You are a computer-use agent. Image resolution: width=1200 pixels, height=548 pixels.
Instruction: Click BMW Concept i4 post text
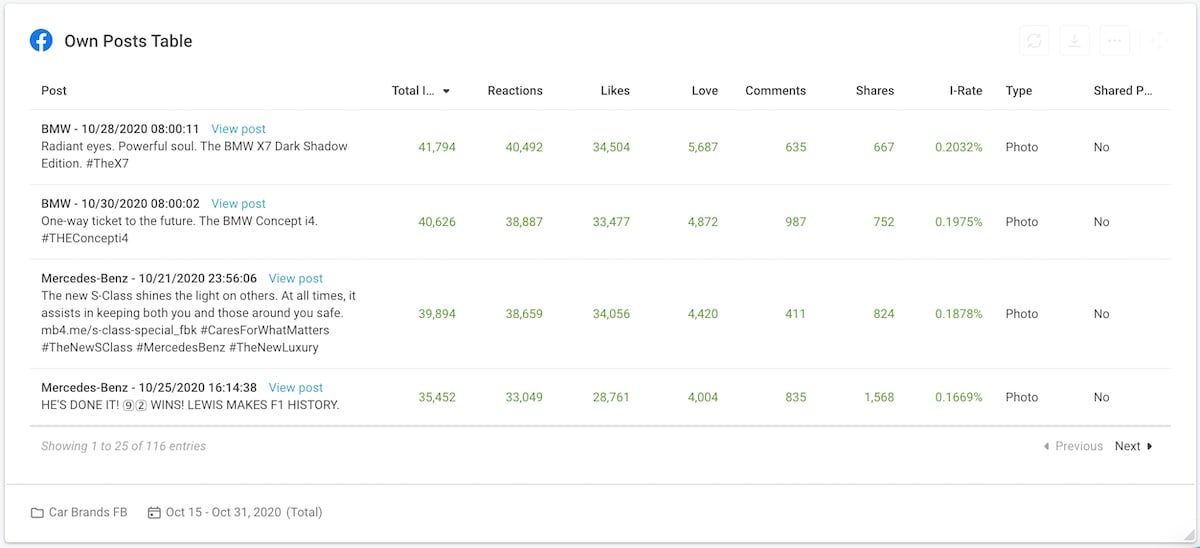179,230
